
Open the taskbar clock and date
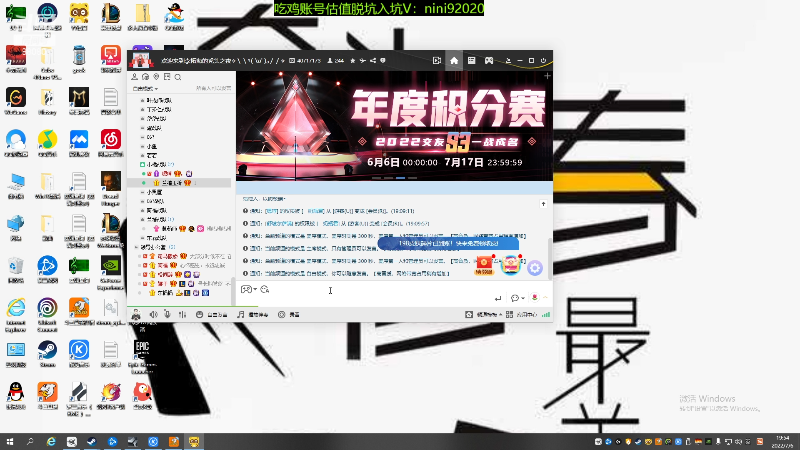click(782, 442)
